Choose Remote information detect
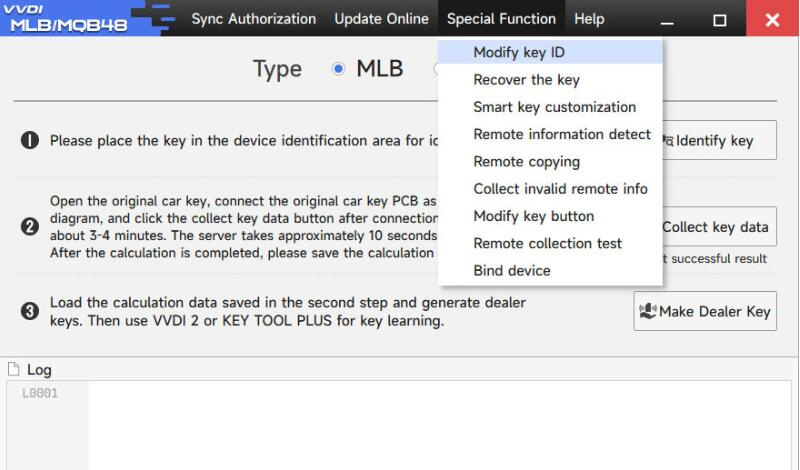The image size is (800, 470). pyautogui.click(x=562, y=134)
